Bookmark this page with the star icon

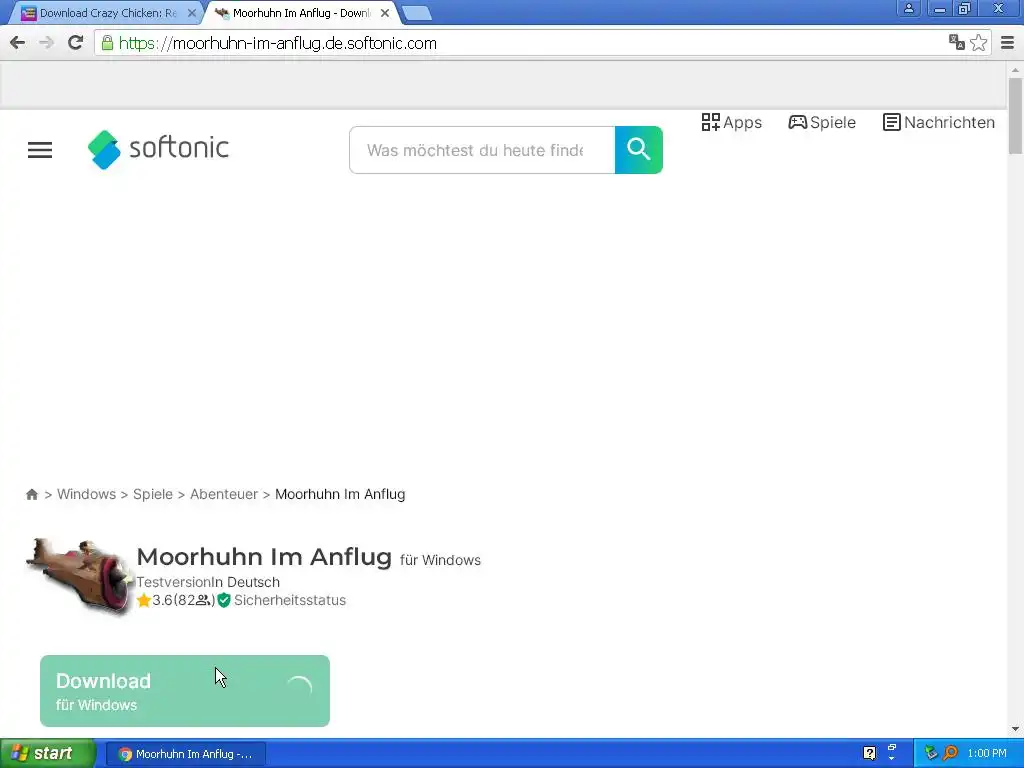tap(978, 42)
